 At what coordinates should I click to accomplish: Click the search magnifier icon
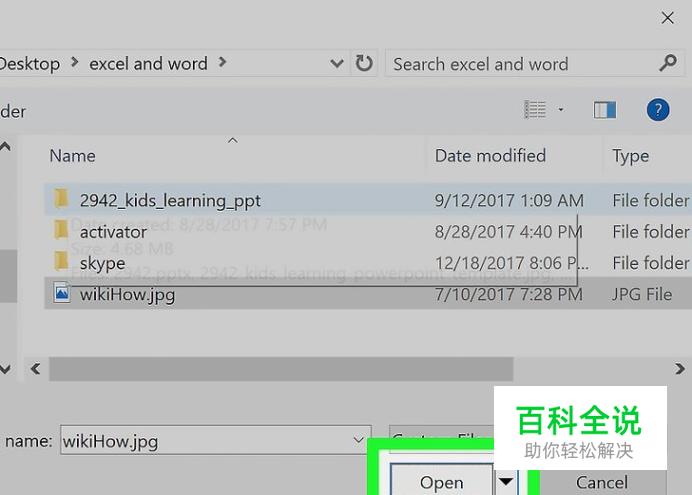tap(668, 63)
